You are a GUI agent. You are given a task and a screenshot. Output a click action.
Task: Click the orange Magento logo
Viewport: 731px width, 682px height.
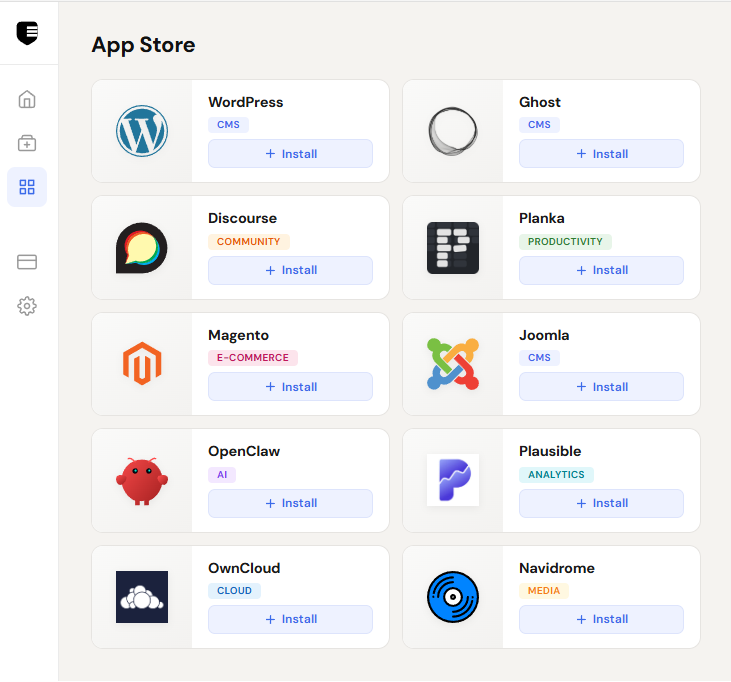142,364
